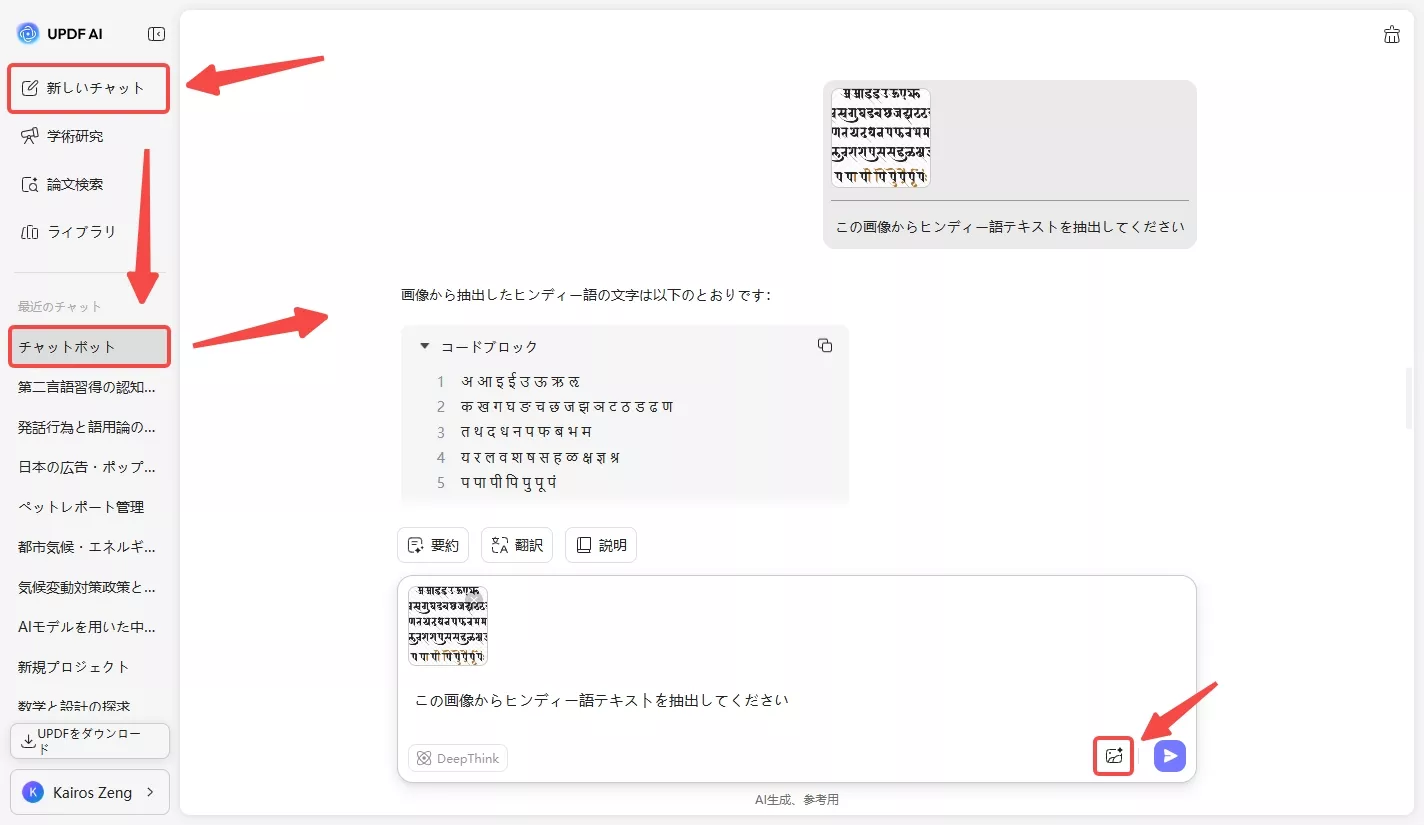This screenshot has width=1424, height=825.
Task: Clear the conversation with the broom icon
Action: [1392, 33]
